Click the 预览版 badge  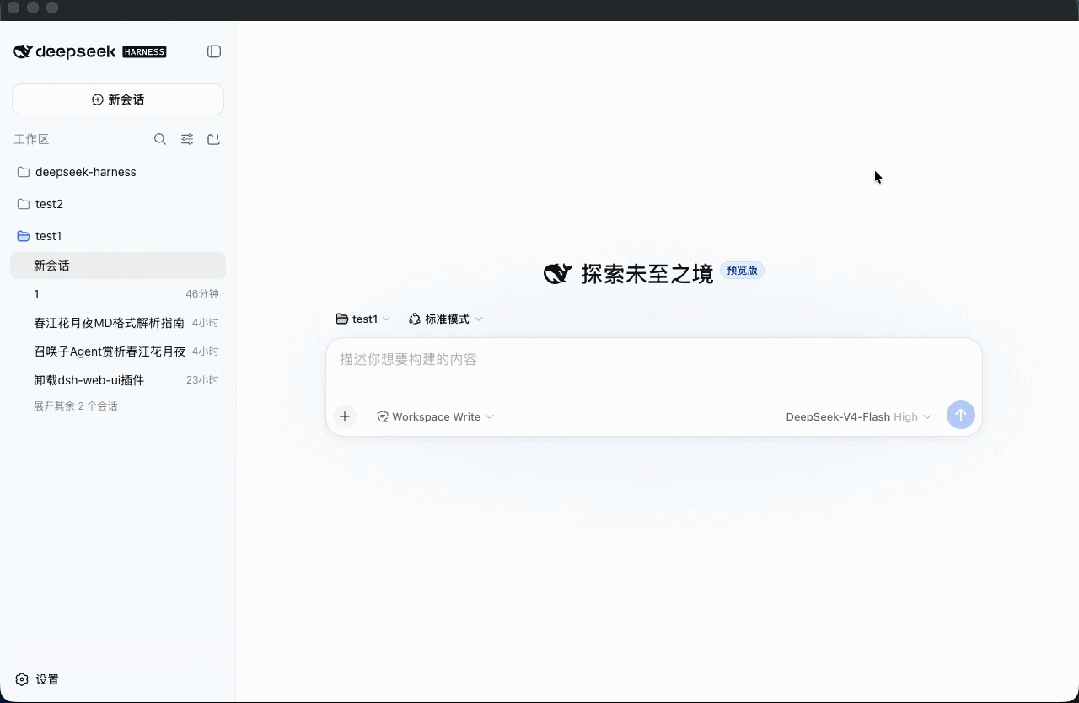742,270
